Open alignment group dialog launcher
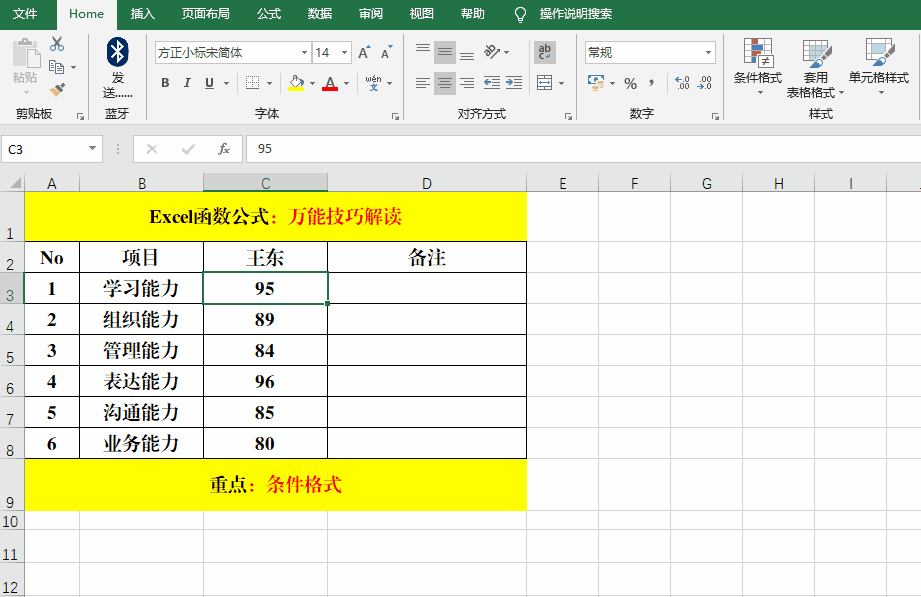 (x=568, y=117)
